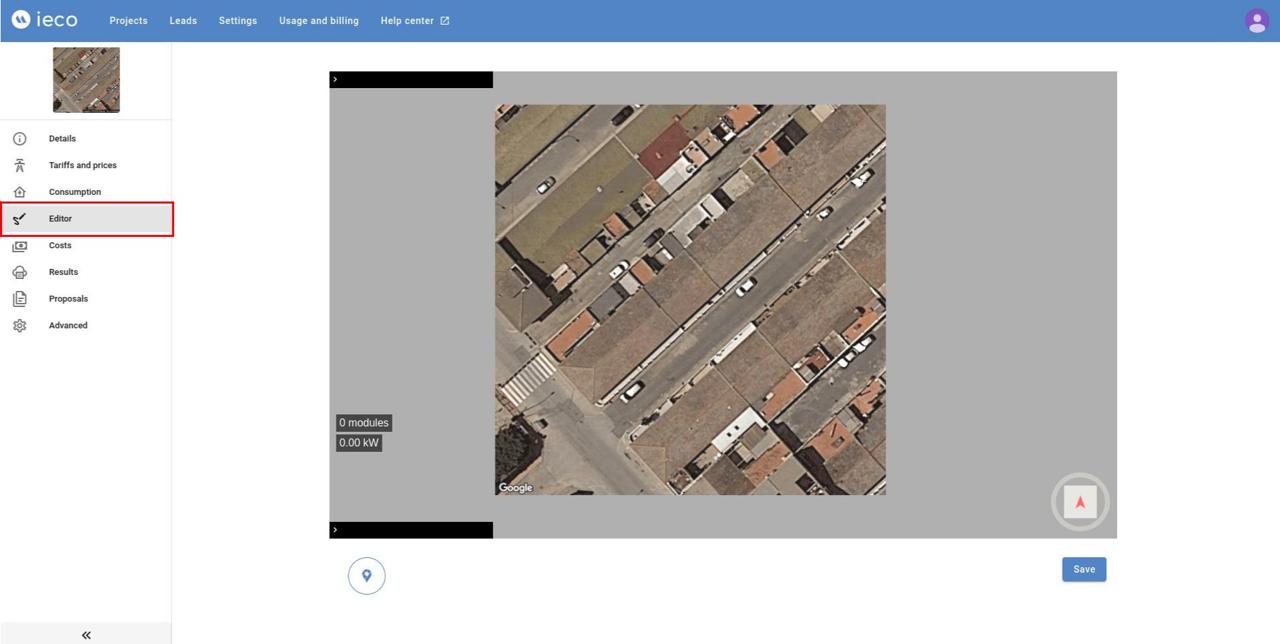Click the Consumption house icon
1280x644 pixels.
coord(19,192)
